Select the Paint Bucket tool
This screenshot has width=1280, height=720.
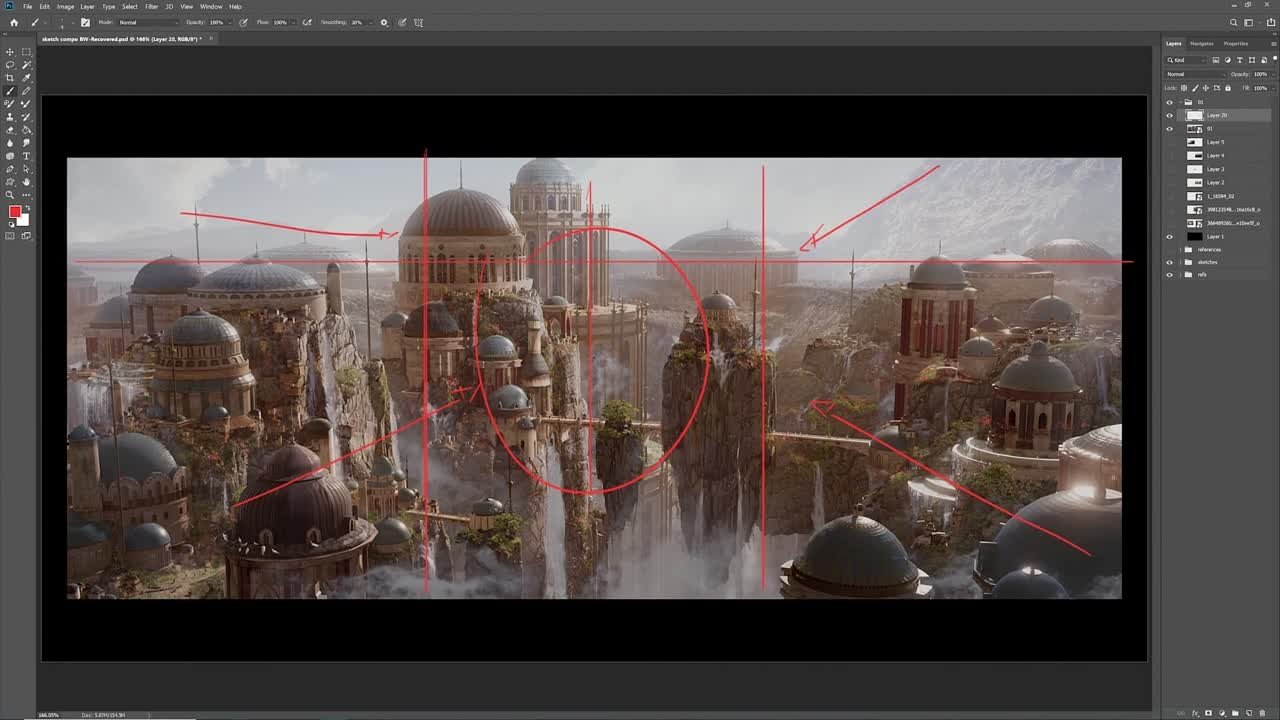click(x=26, y=130)
